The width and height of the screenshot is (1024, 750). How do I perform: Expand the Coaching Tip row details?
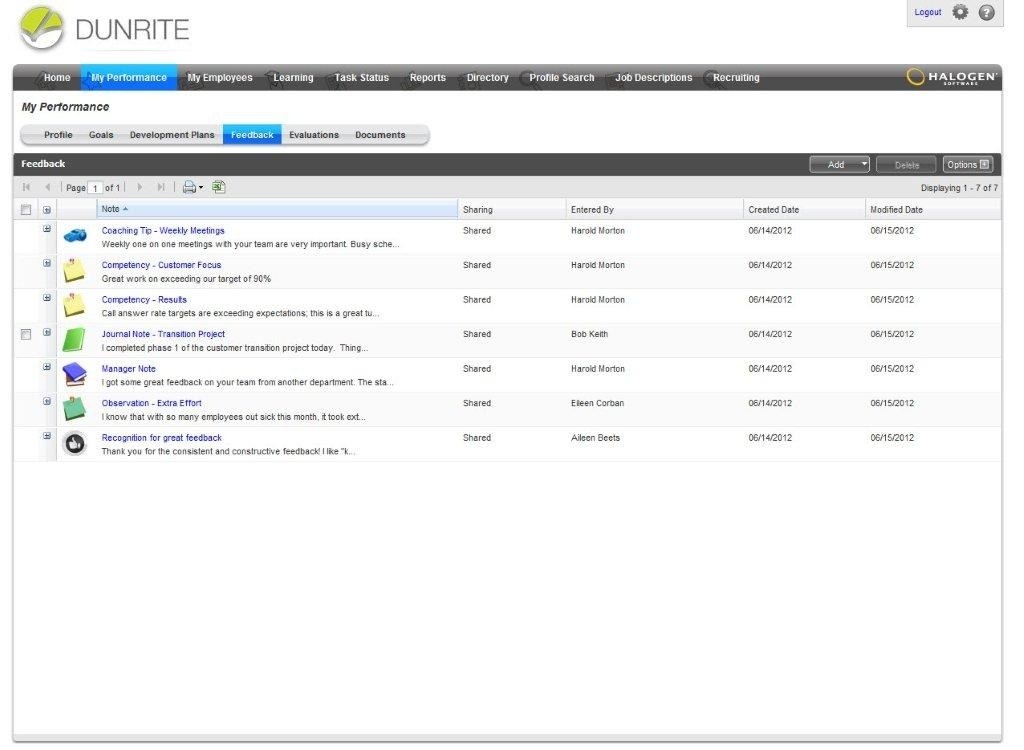tap(47, 229)
